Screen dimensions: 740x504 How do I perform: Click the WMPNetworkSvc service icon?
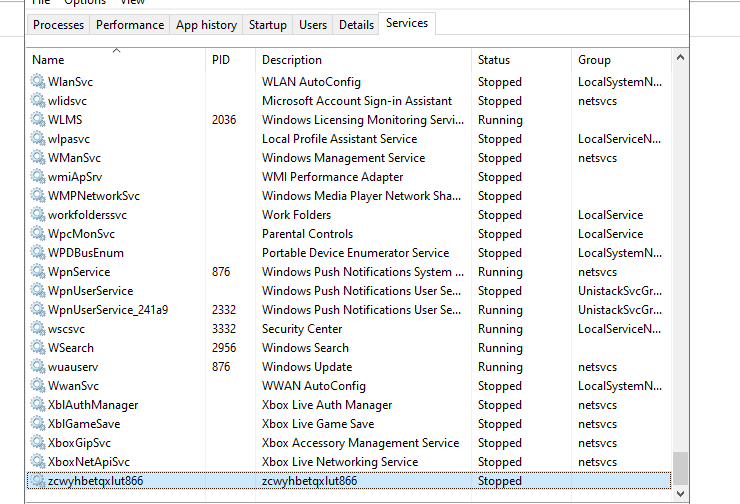click(39, 196)
